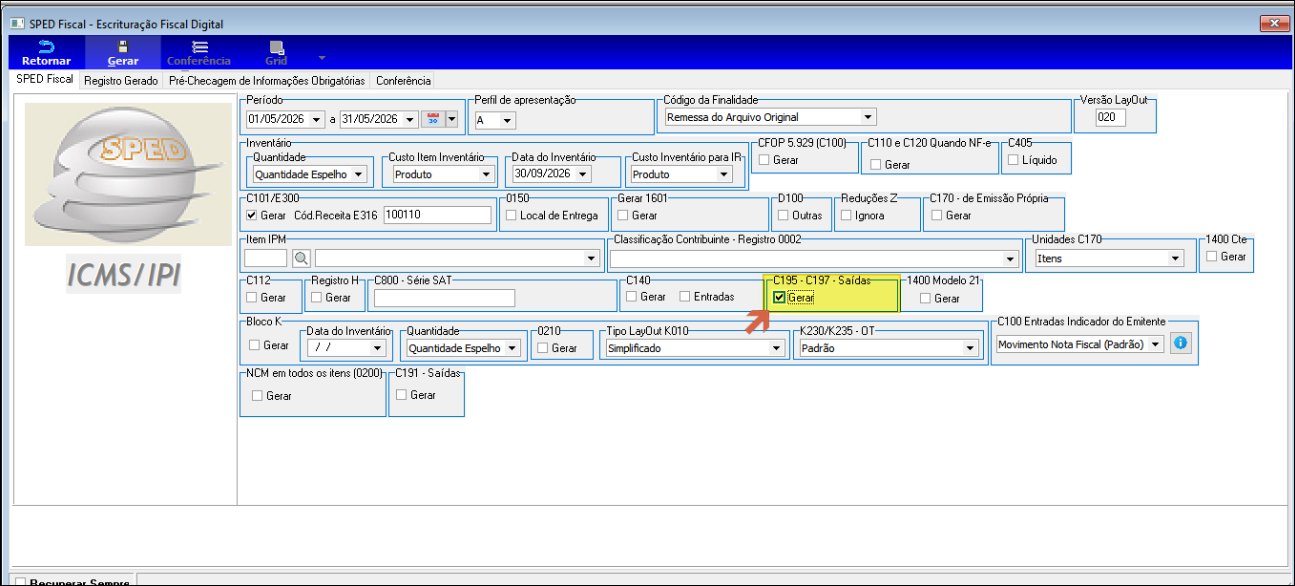
Task: Uncheck Gerar in C195 - C197 - Saídas
Action: pos(779,298)
